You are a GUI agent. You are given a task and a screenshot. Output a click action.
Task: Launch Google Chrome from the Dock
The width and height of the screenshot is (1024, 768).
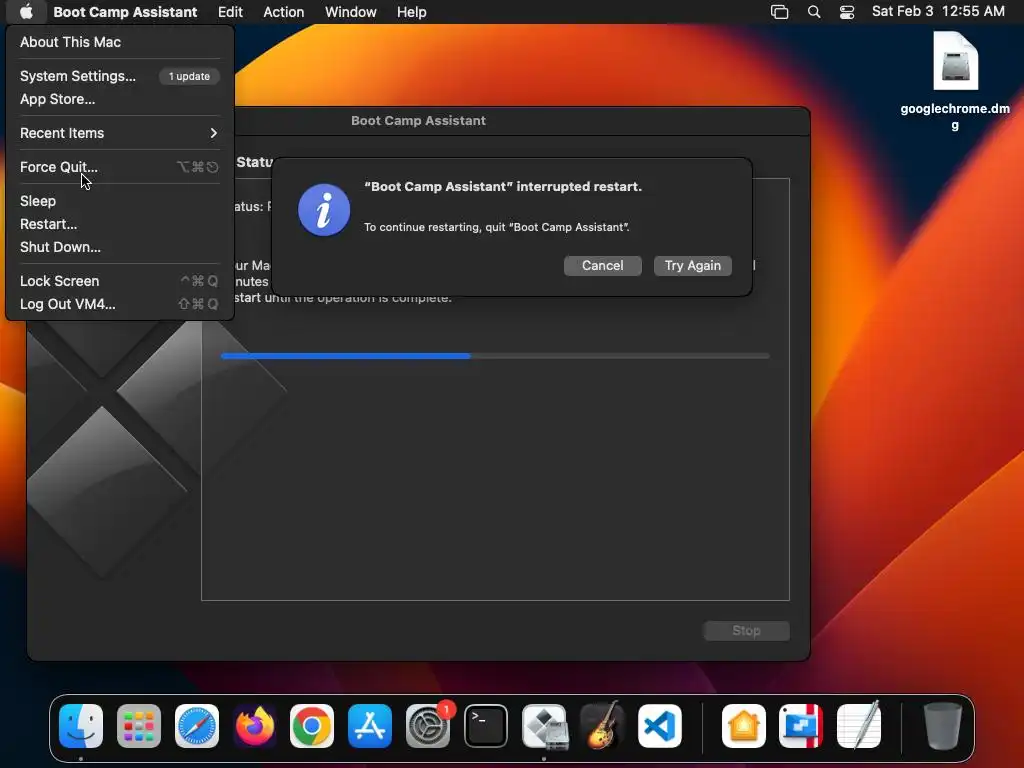[312, 726]
